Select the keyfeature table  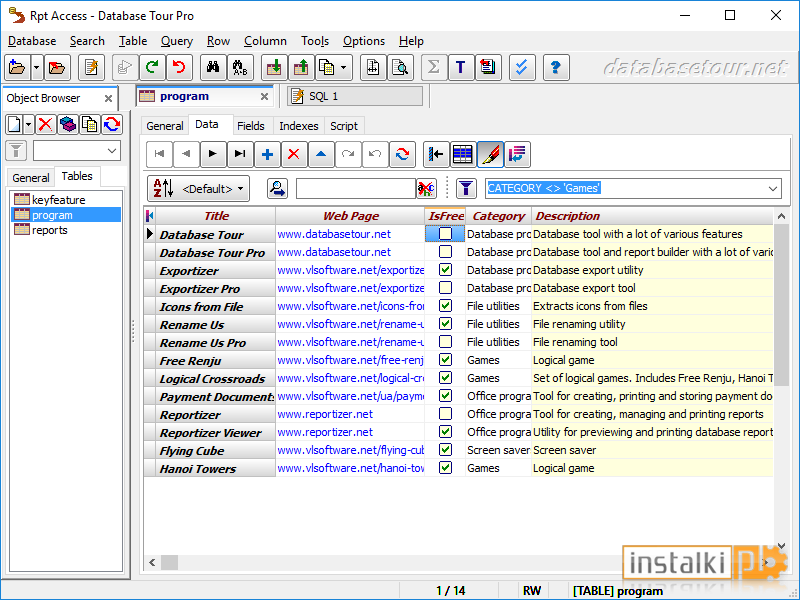[x=58, y=199]
